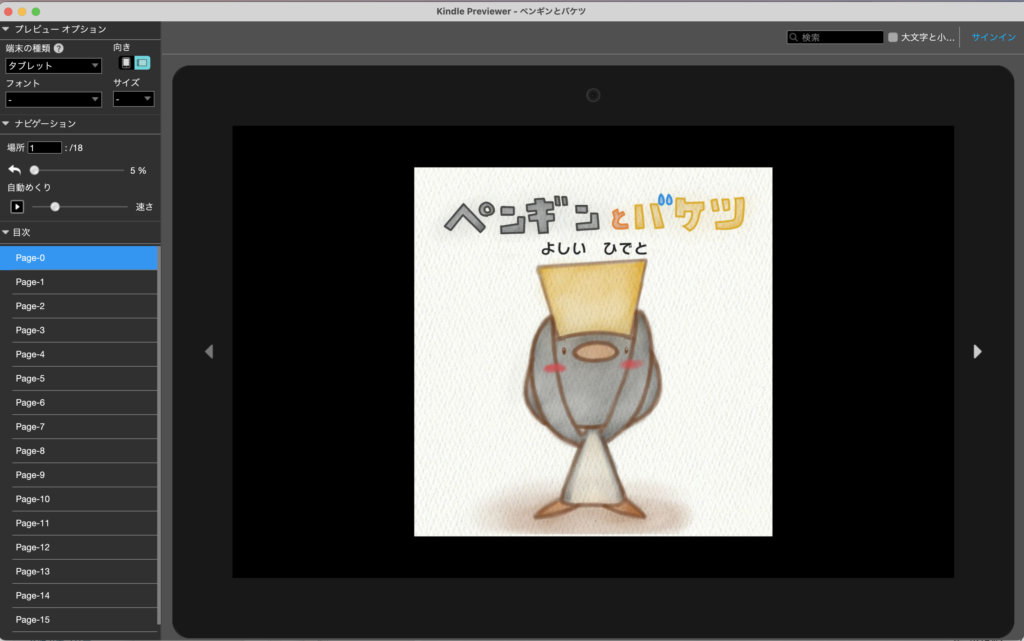Image resolution: width=1024 pixels, height=641 pixels.
Task: Jump to Page-13 in contents
Action: click(78, 572)
